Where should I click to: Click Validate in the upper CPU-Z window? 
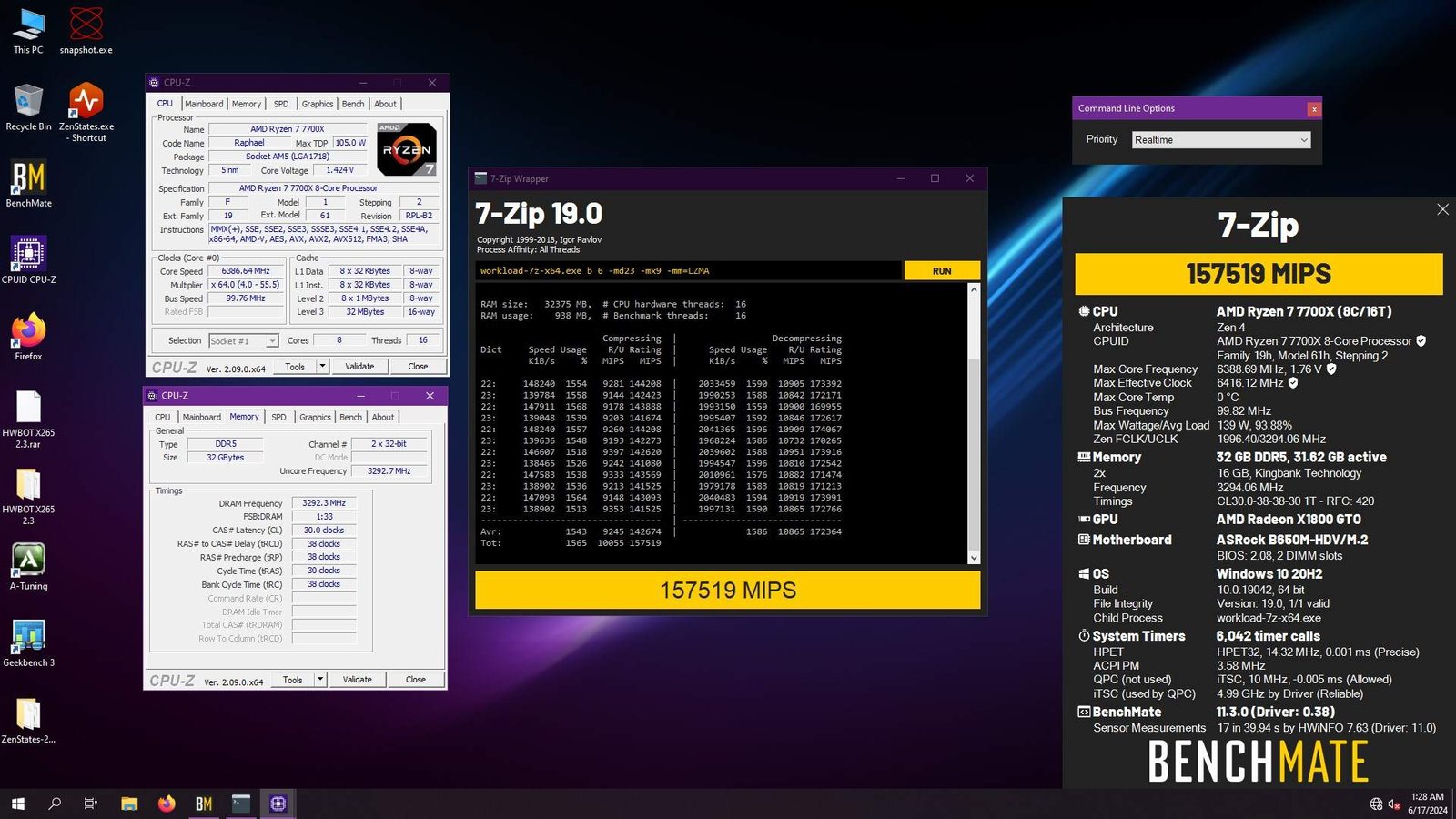[359, 366]
